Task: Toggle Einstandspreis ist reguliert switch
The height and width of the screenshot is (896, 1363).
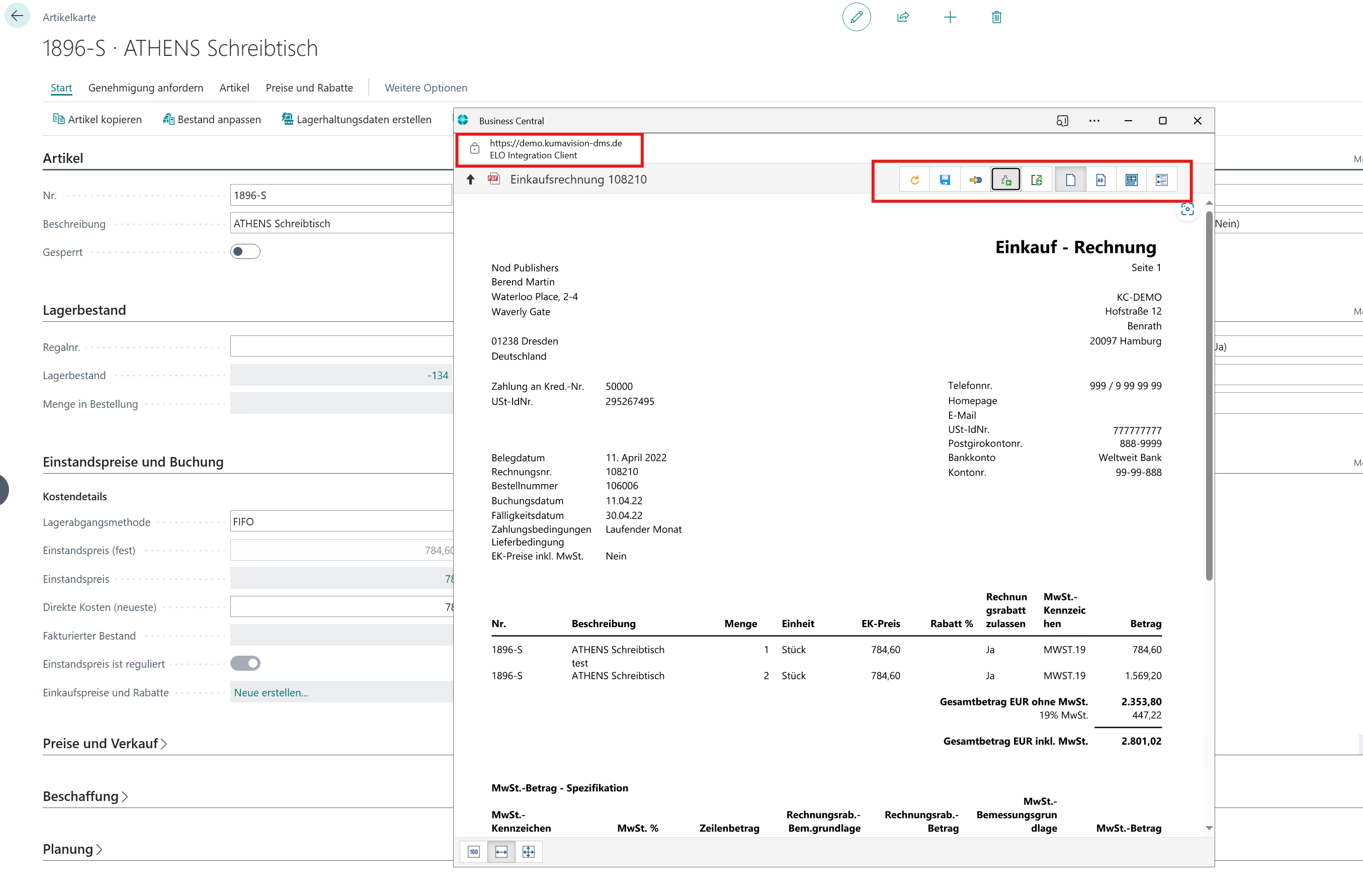Action: (x=245, y=664)
